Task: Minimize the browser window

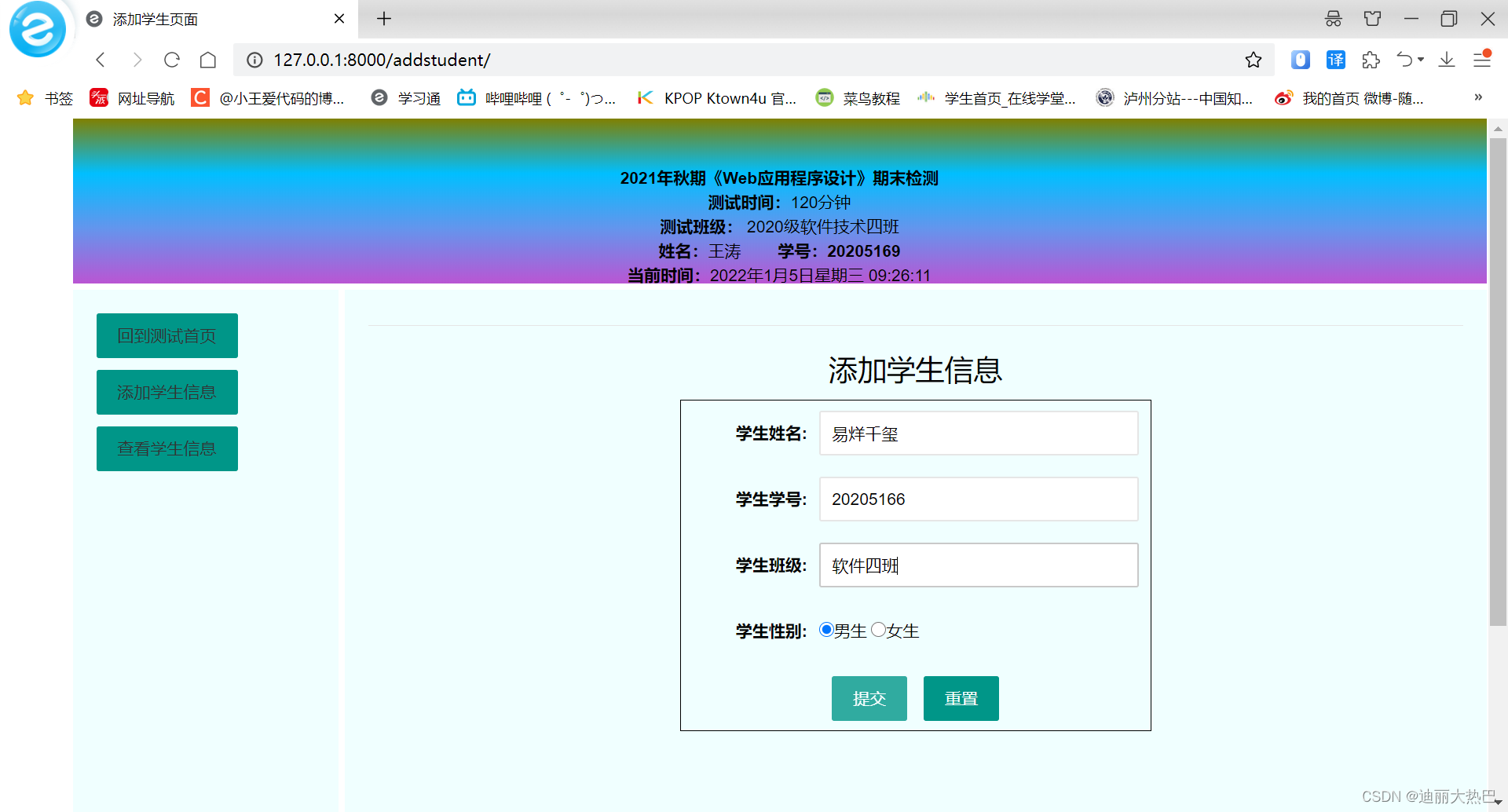Action: point(1411,19)
